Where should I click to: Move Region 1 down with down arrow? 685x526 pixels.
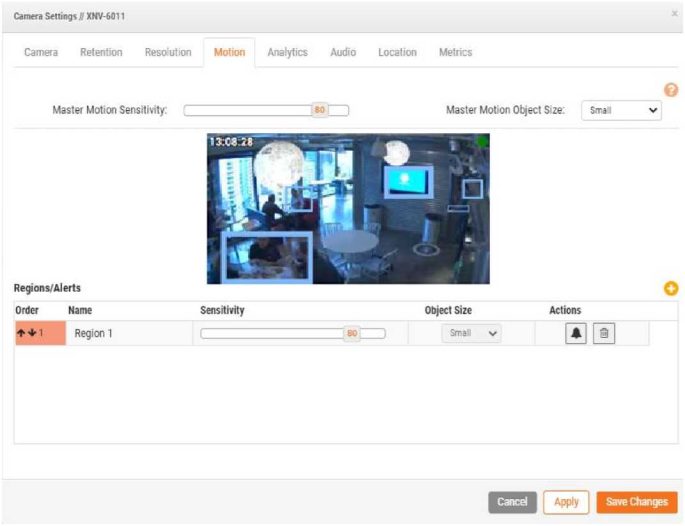point(32,333)
